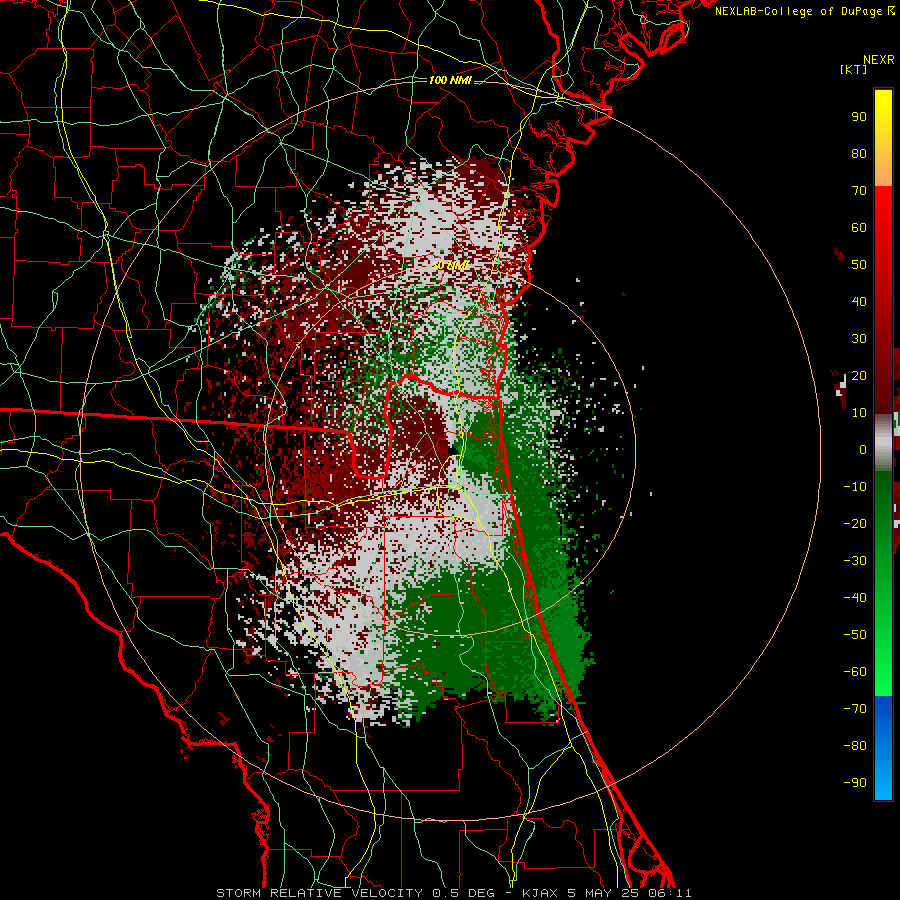Select the -40 value on velocity scale

pyautogui.click(x=855, y=598)
